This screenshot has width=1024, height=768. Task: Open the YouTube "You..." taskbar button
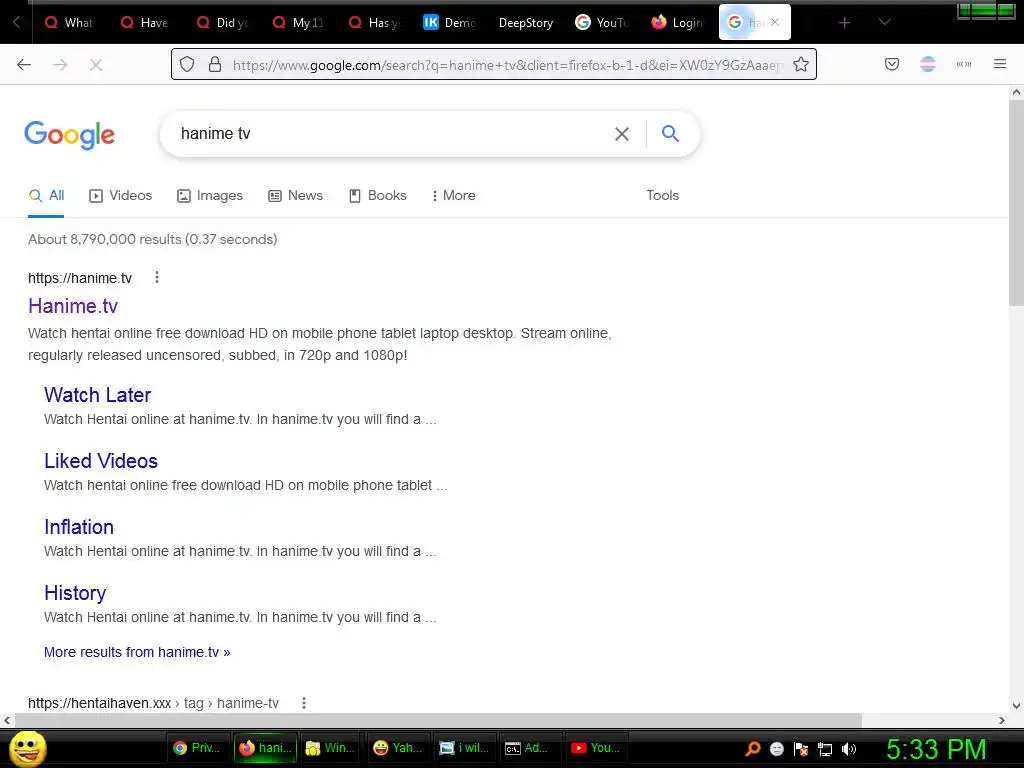pos(596,748)
